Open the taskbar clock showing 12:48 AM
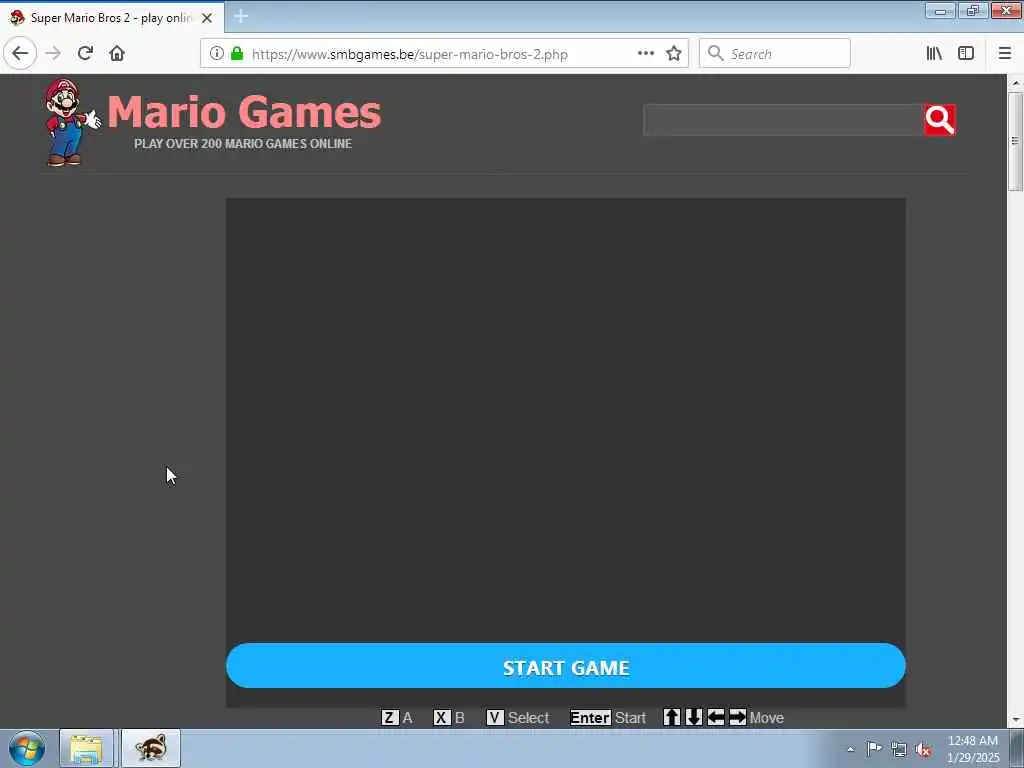This screenshot has height=768, width=1024. coord(973,748)
